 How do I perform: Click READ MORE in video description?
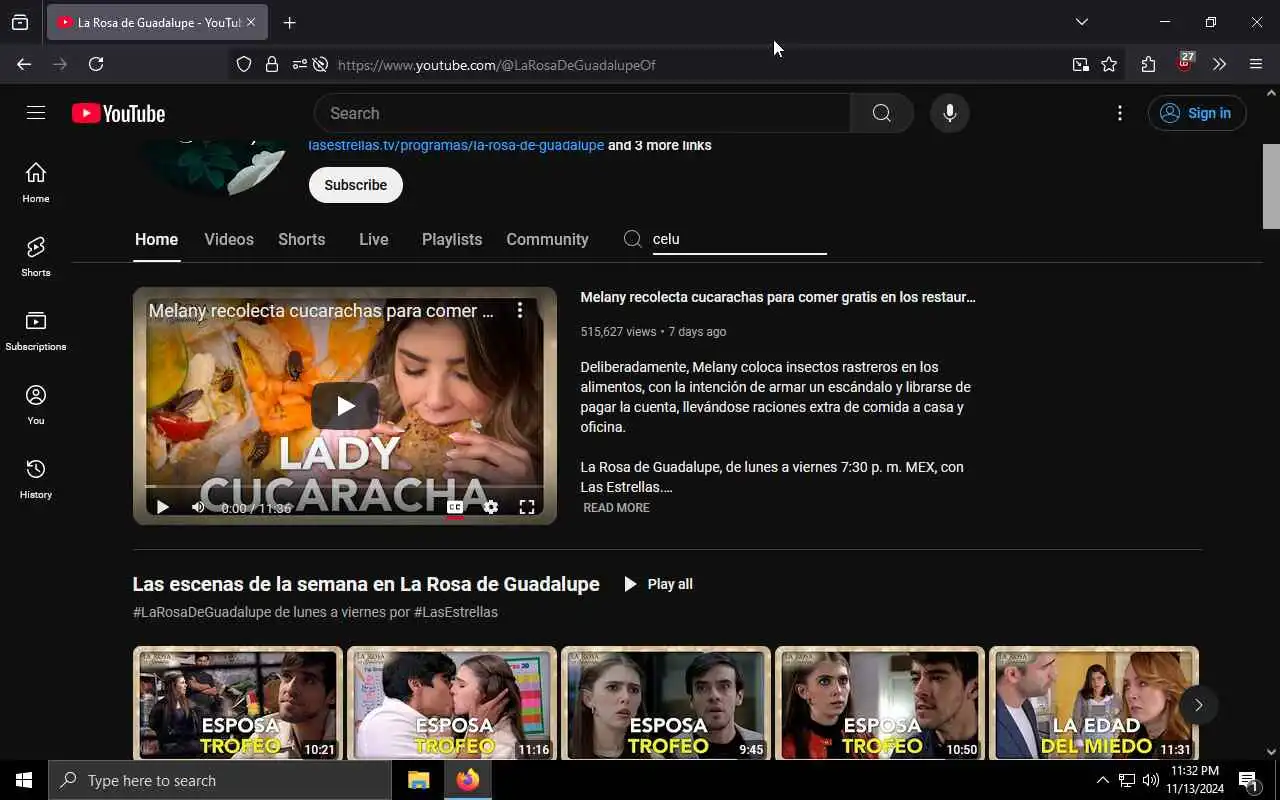click(x=616, y=508)
